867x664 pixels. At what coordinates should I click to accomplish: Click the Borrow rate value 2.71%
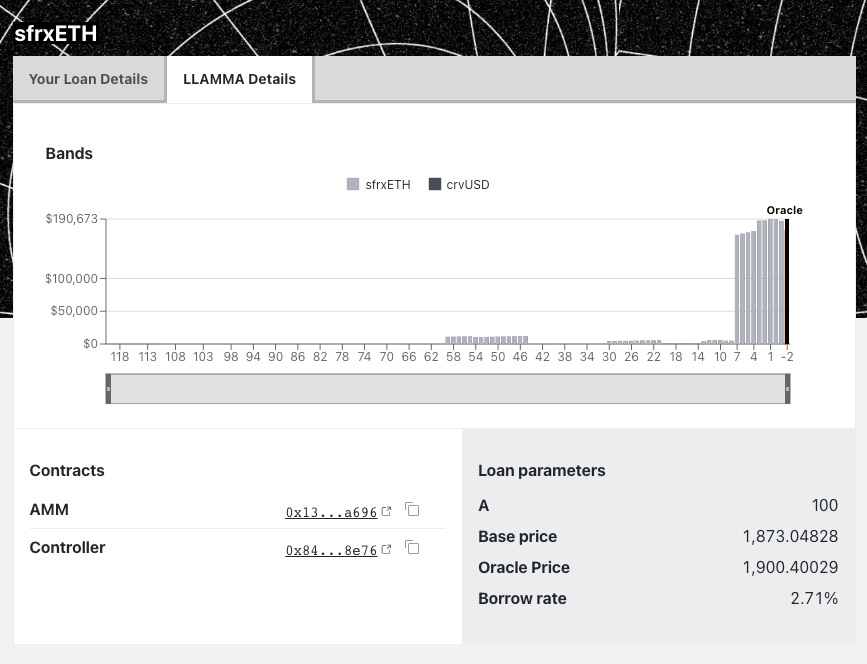click(814, 598)
